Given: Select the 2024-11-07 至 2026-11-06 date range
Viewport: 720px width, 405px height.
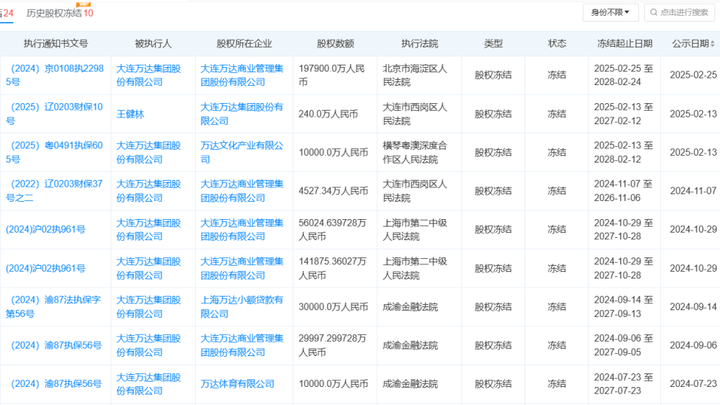Looking at the screenshot, I should [624, 191].
